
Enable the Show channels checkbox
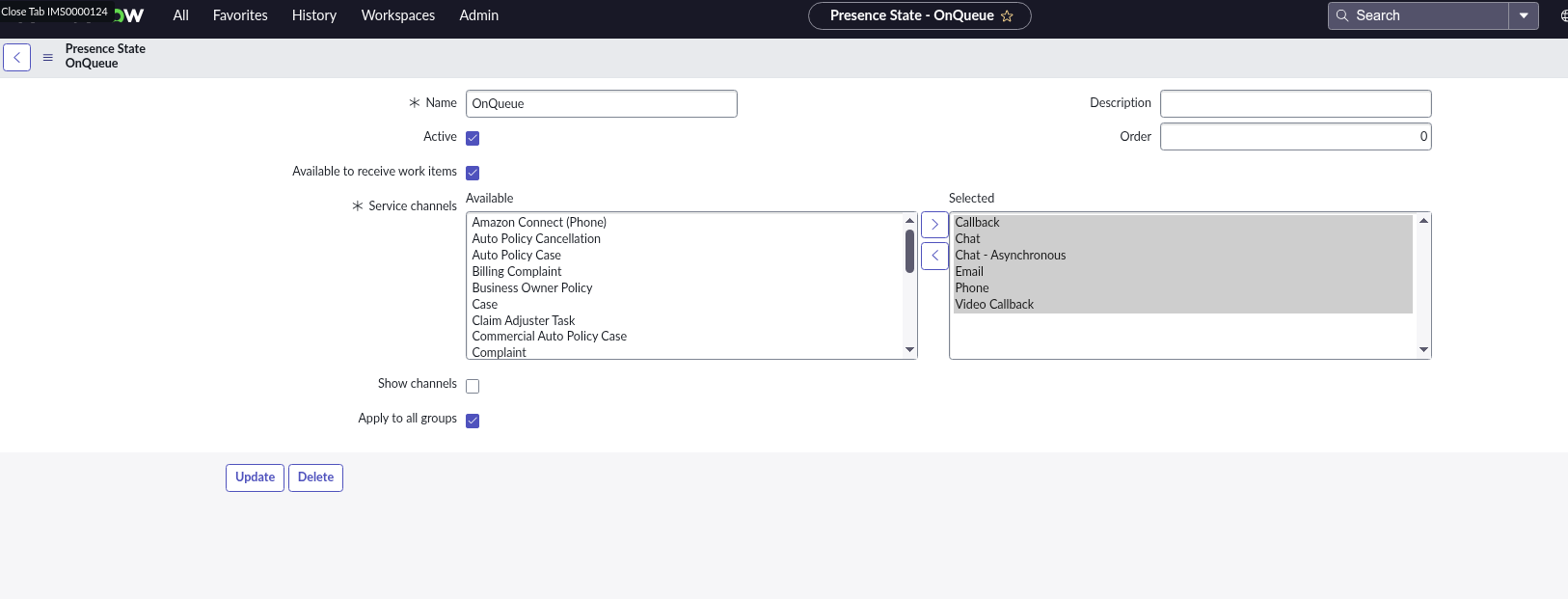point(473,386)
